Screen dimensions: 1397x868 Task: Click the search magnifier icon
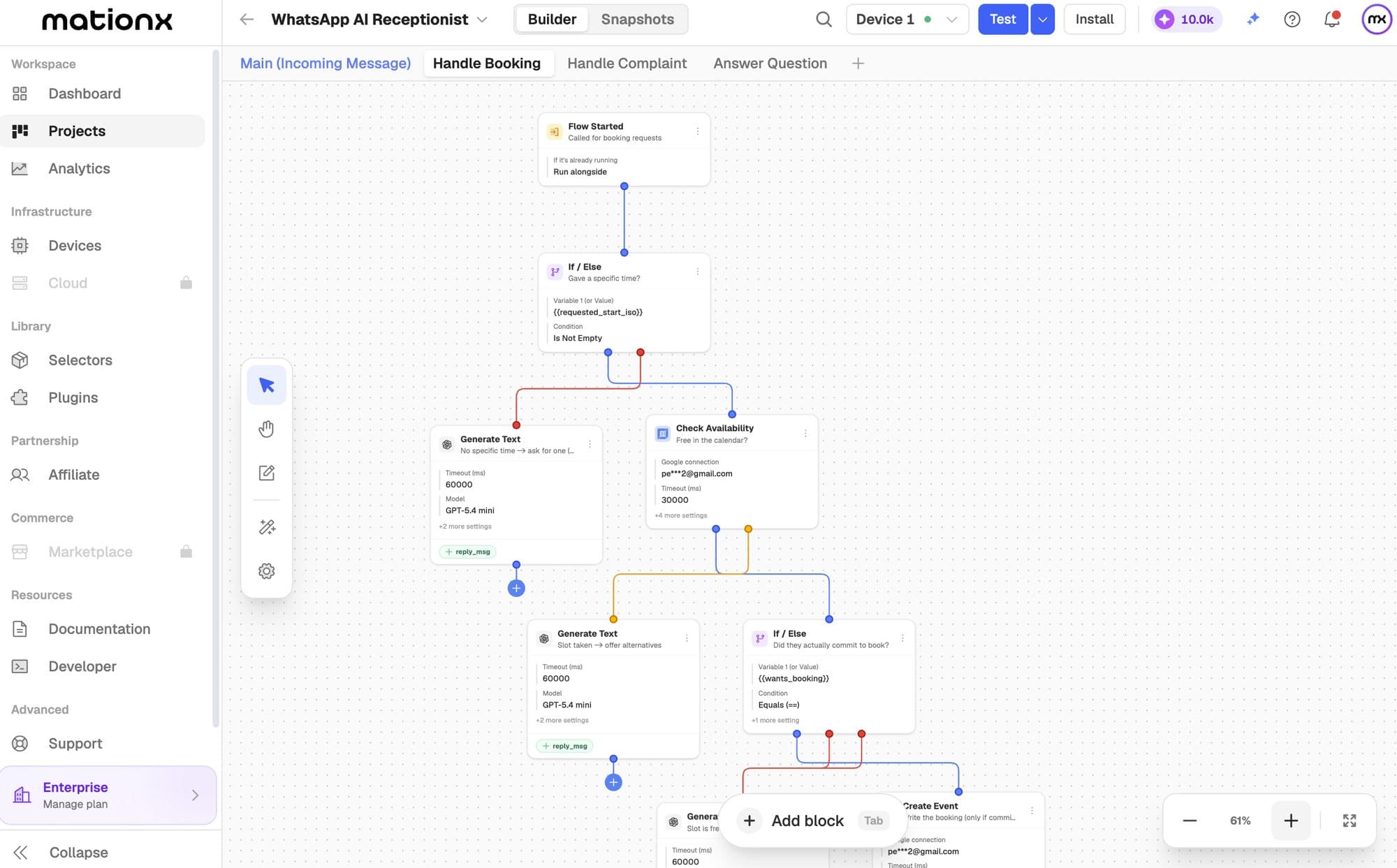coord(824,20)
